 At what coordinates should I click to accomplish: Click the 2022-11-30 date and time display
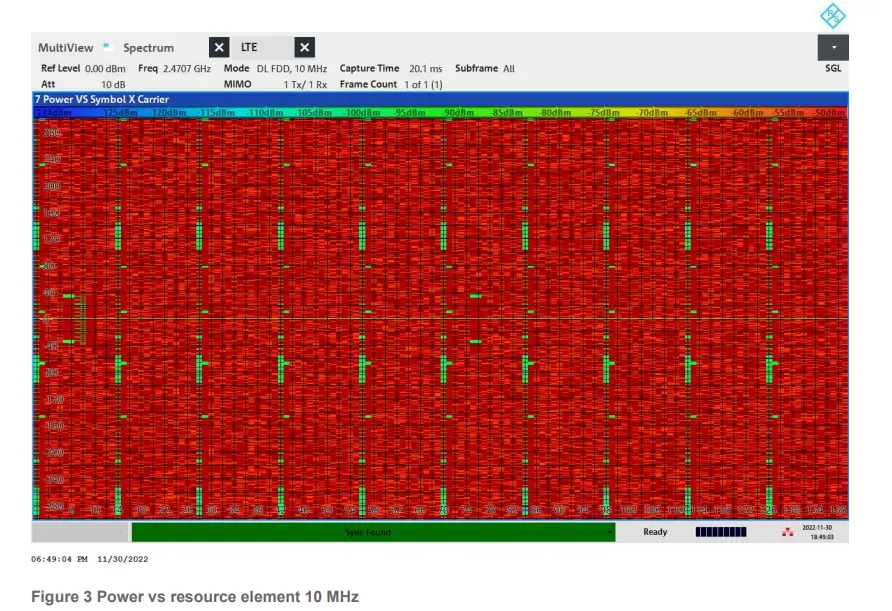817,532
